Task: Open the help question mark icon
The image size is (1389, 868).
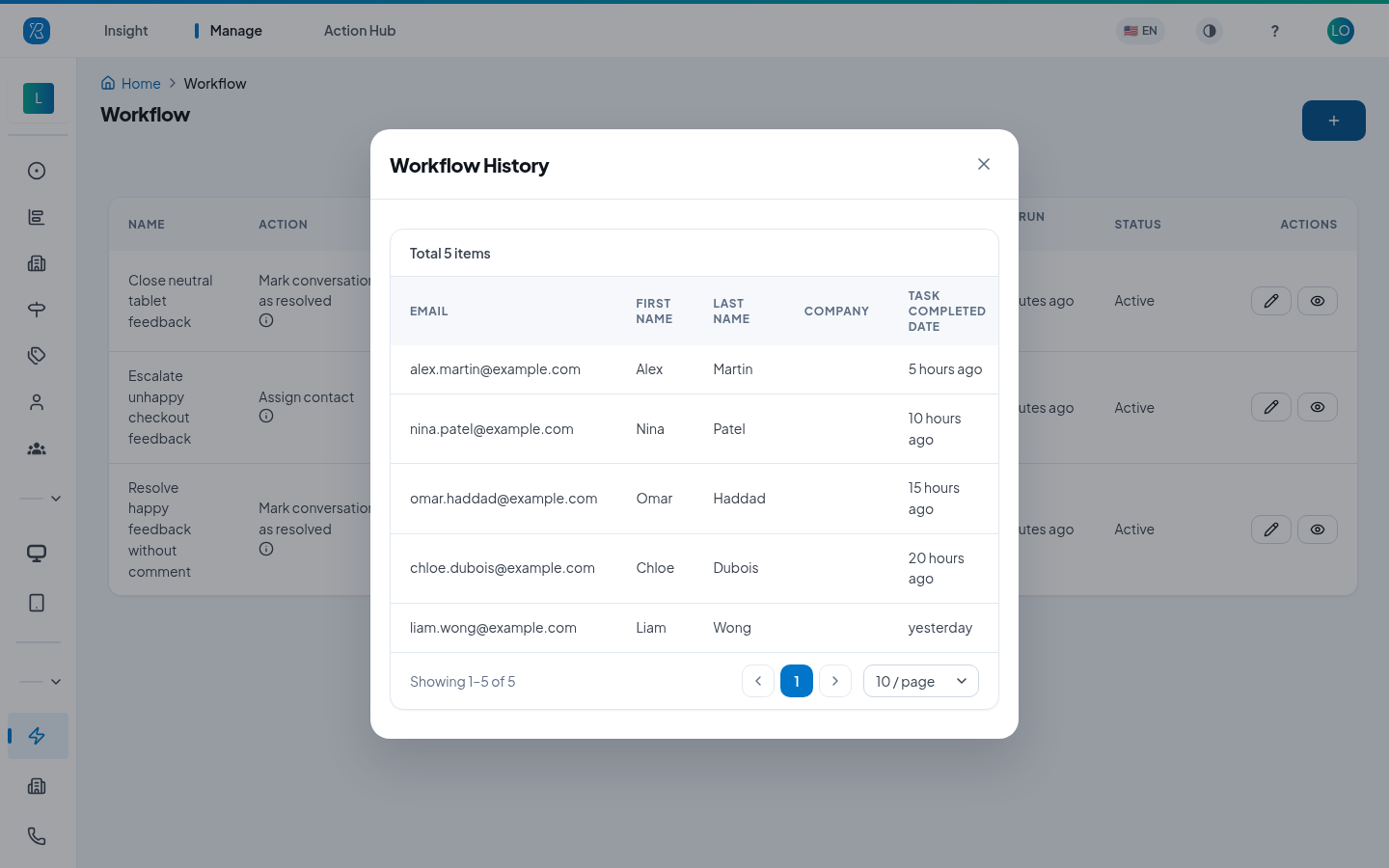Action: click(x=1275, y=31)
